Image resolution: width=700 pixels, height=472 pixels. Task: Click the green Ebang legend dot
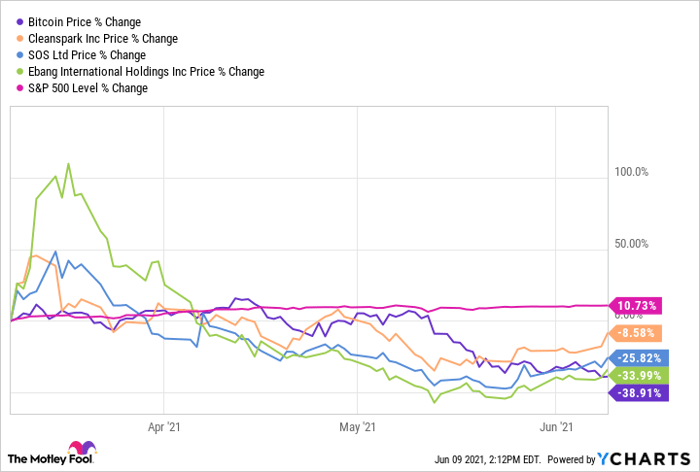tap(21, 71)
